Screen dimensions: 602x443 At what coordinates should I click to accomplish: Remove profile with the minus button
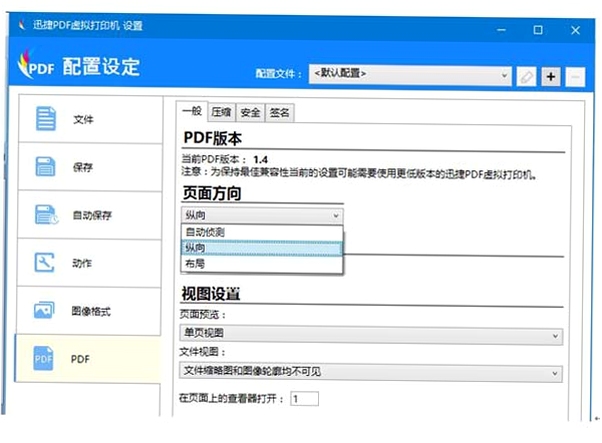(x=576, y=77)
